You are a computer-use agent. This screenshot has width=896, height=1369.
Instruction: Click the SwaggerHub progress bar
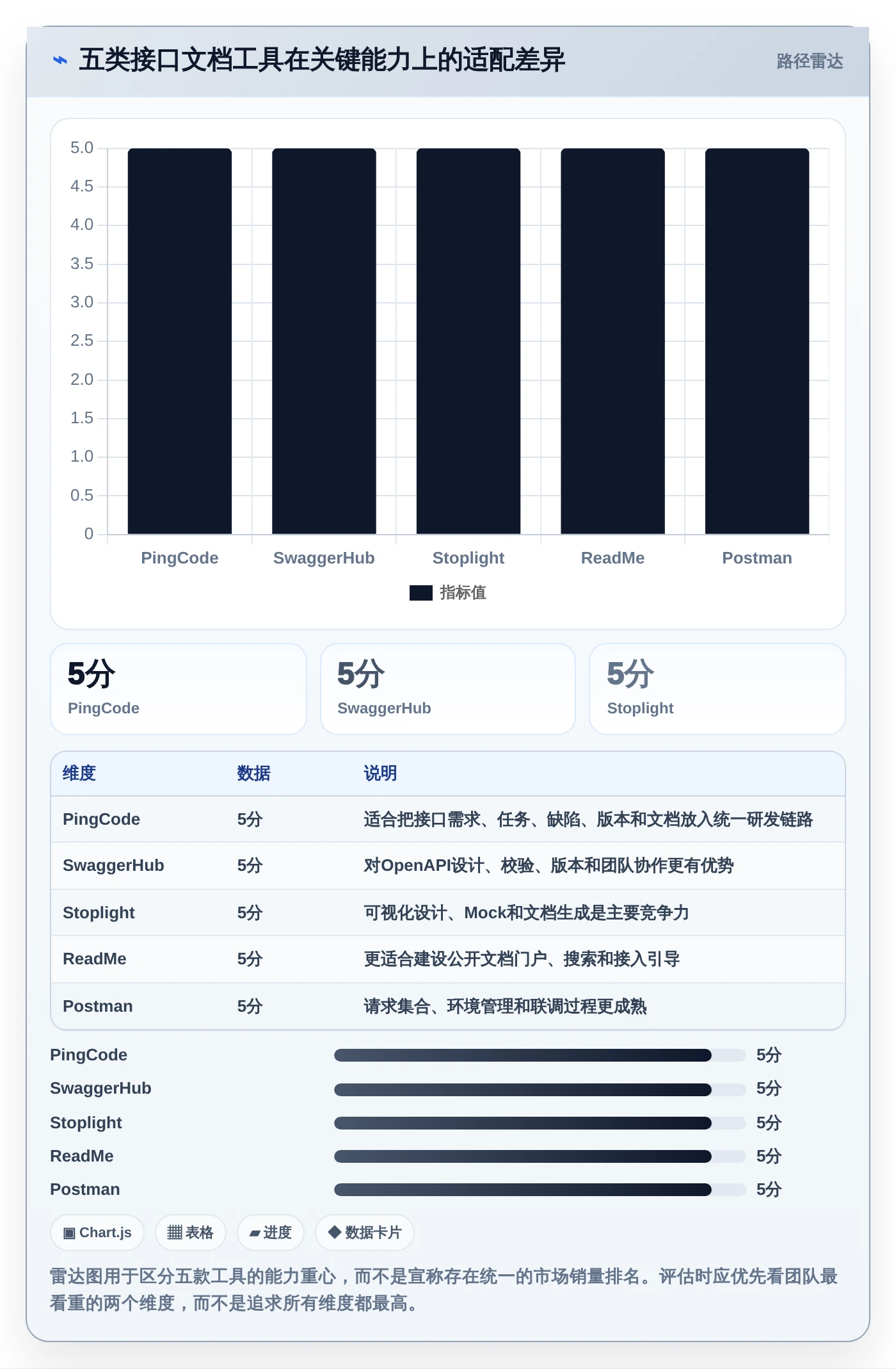pos(540,1089)
